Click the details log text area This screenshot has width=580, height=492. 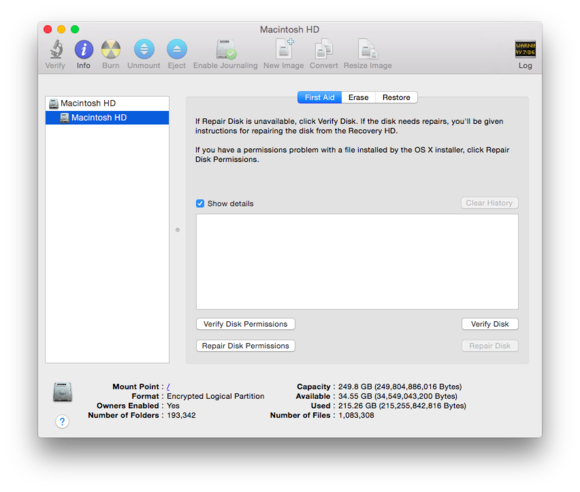coord(357,262)
